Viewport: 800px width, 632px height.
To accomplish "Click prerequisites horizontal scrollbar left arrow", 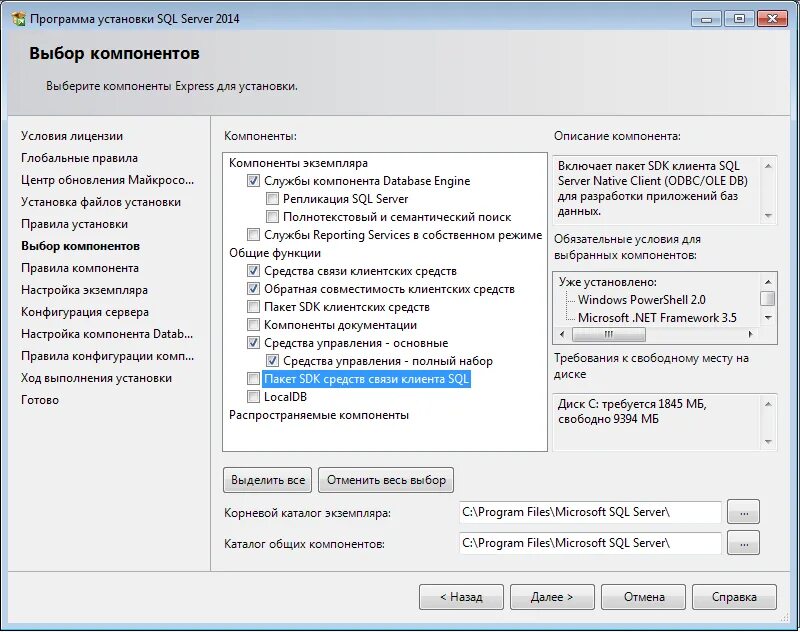I will [562, 335].
